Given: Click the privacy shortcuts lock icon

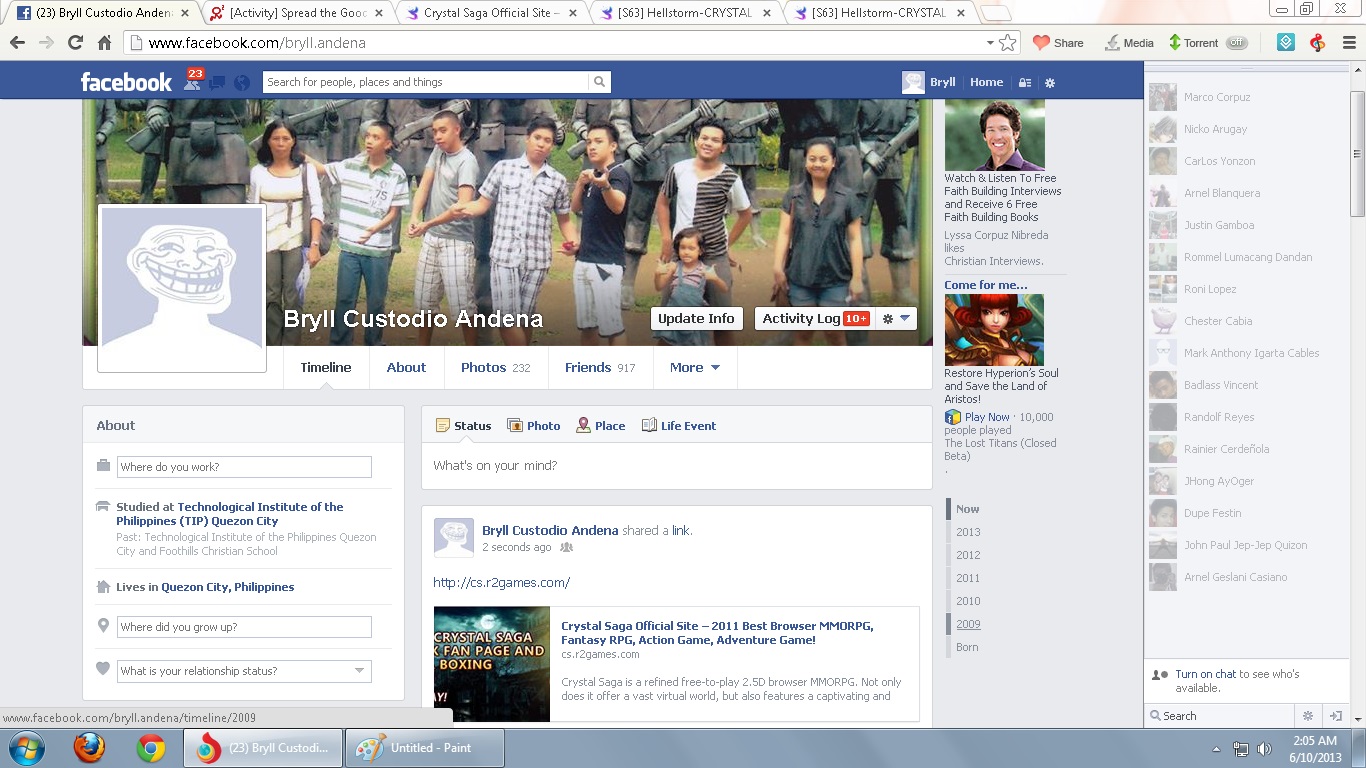Looking at the screenshot, I should click(x=1025, y=83).
